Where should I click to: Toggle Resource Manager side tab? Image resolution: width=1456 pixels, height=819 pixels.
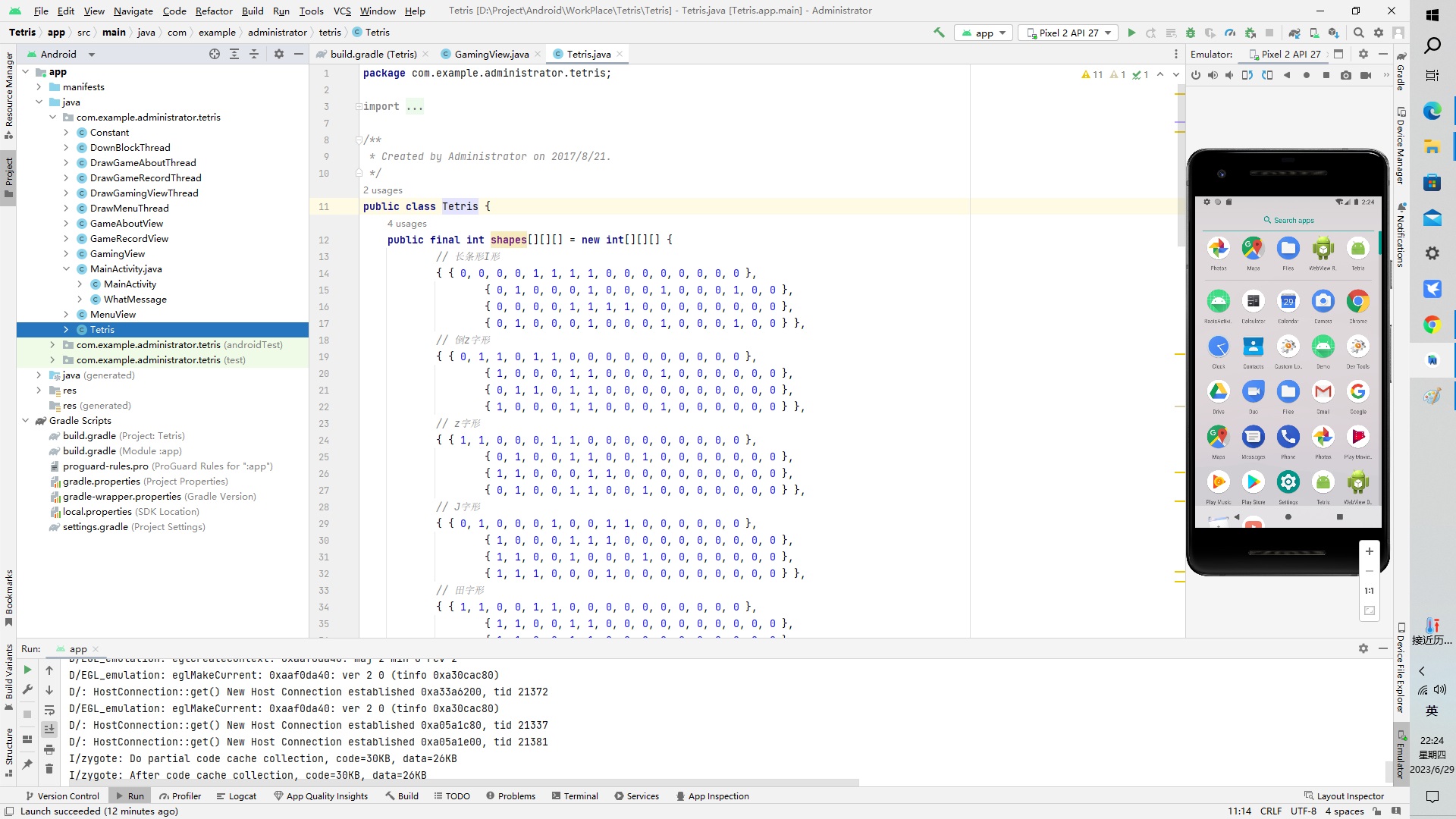tap(8, 95)
